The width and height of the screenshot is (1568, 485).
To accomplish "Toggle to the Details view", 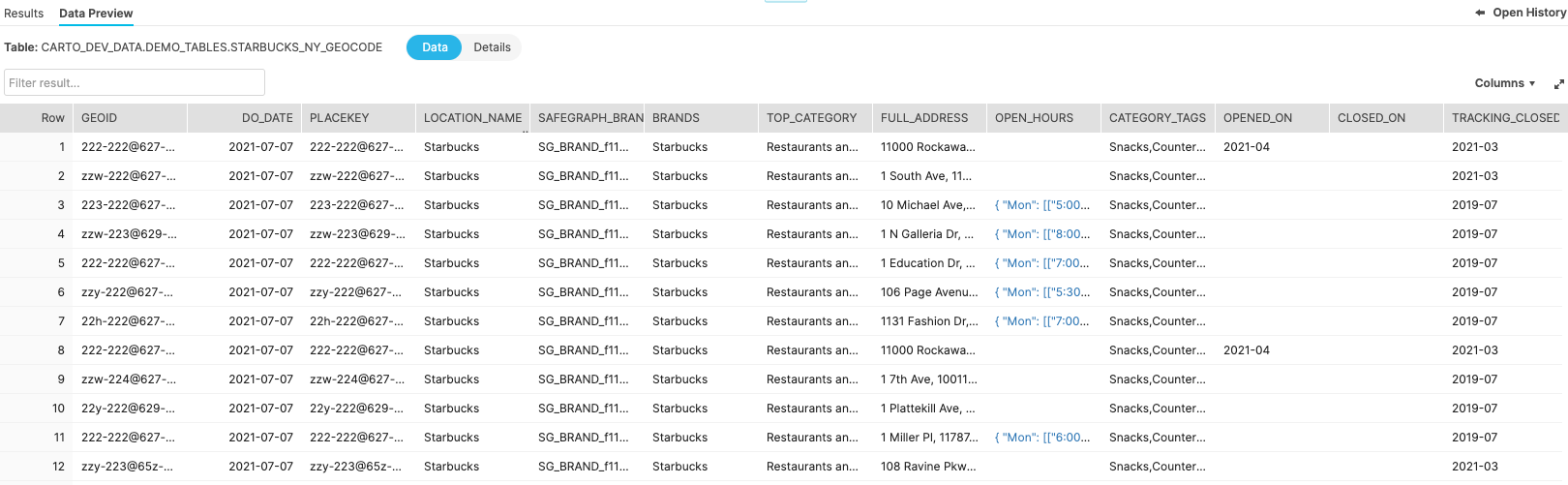I will (492, 47).
